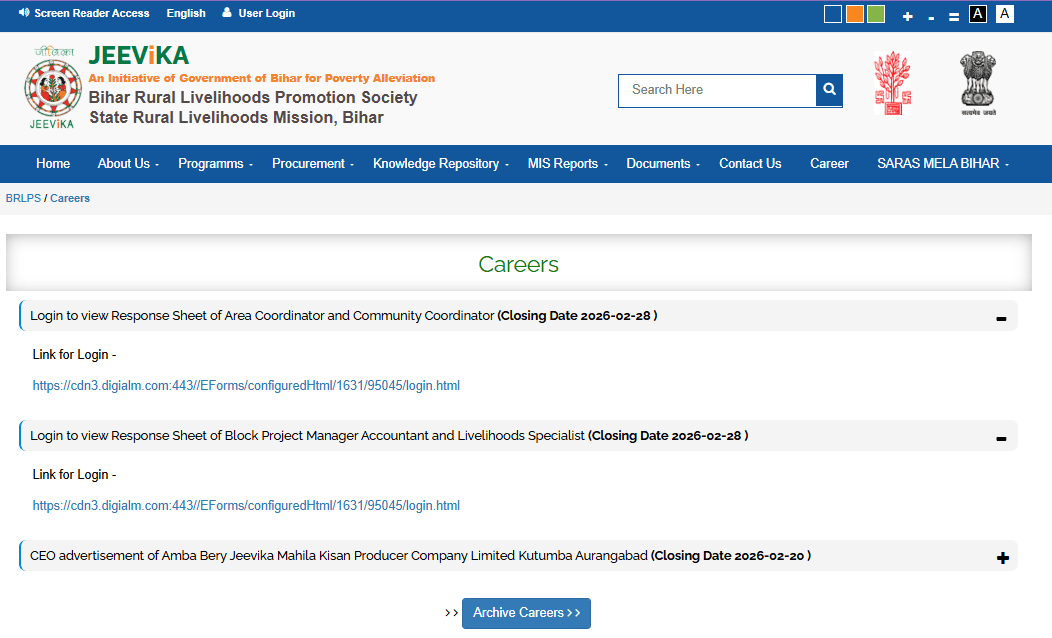The height and width of the screenshot is (638, 1052).
Task: Click the Bihar government tree emblem
Action: [x=892, y=83]
